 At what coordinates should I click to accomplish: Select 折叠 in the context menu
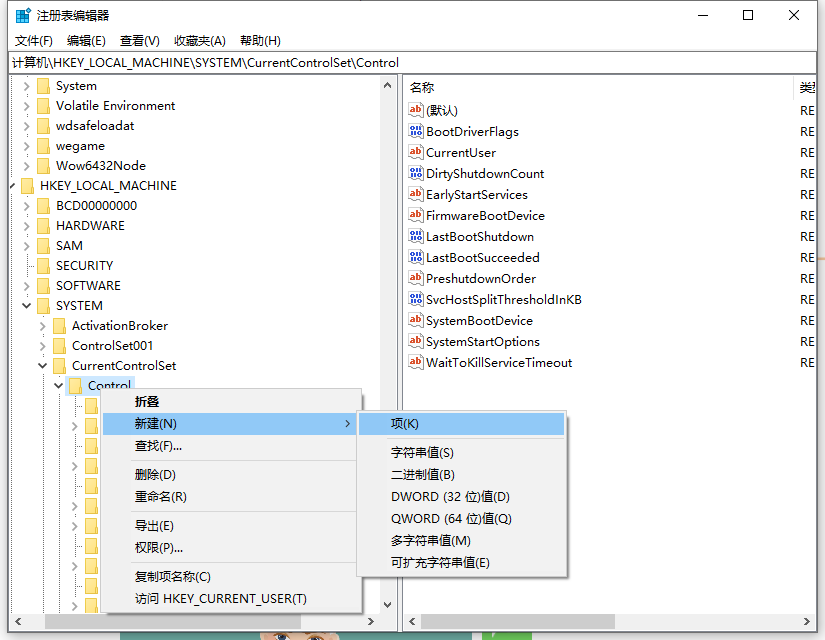[231, 402]
